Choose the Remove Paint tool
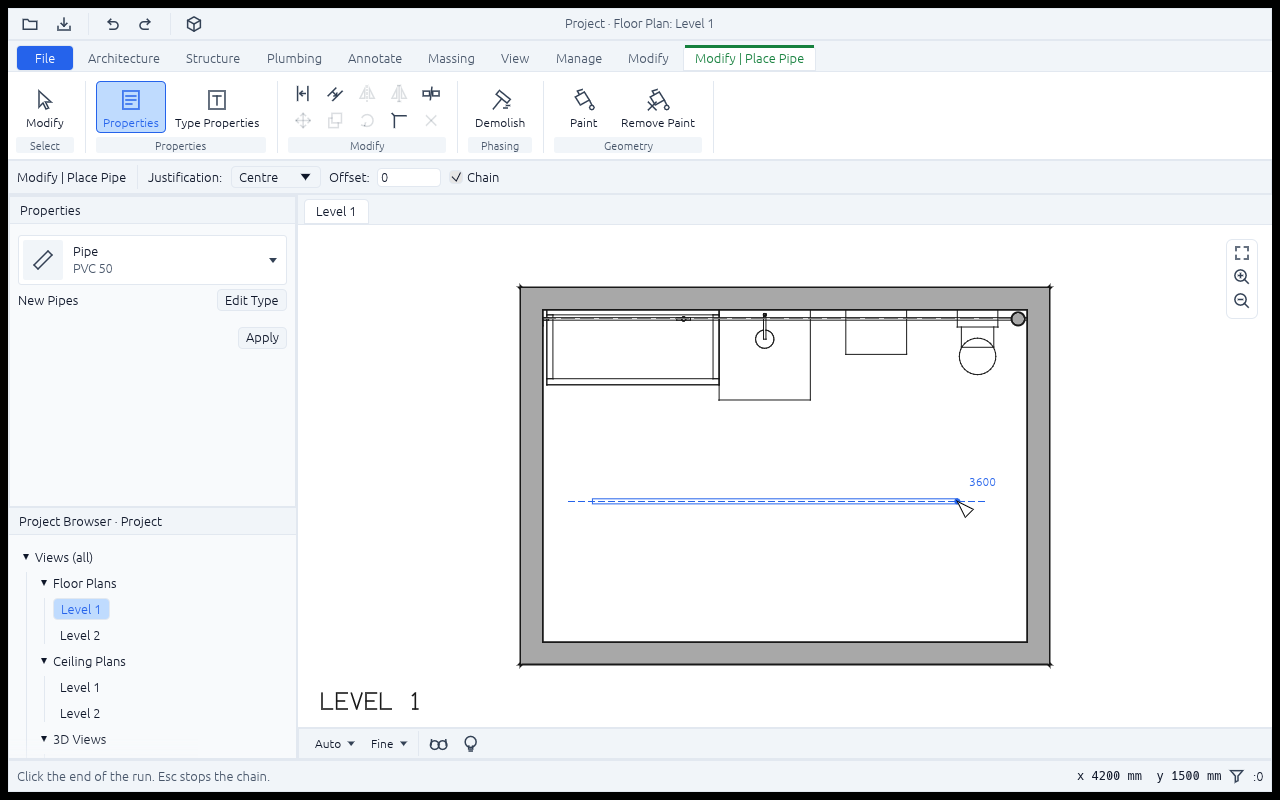The width and height of the screenshot is (1280, 800). pyautogui.click(x=658, y=108)
